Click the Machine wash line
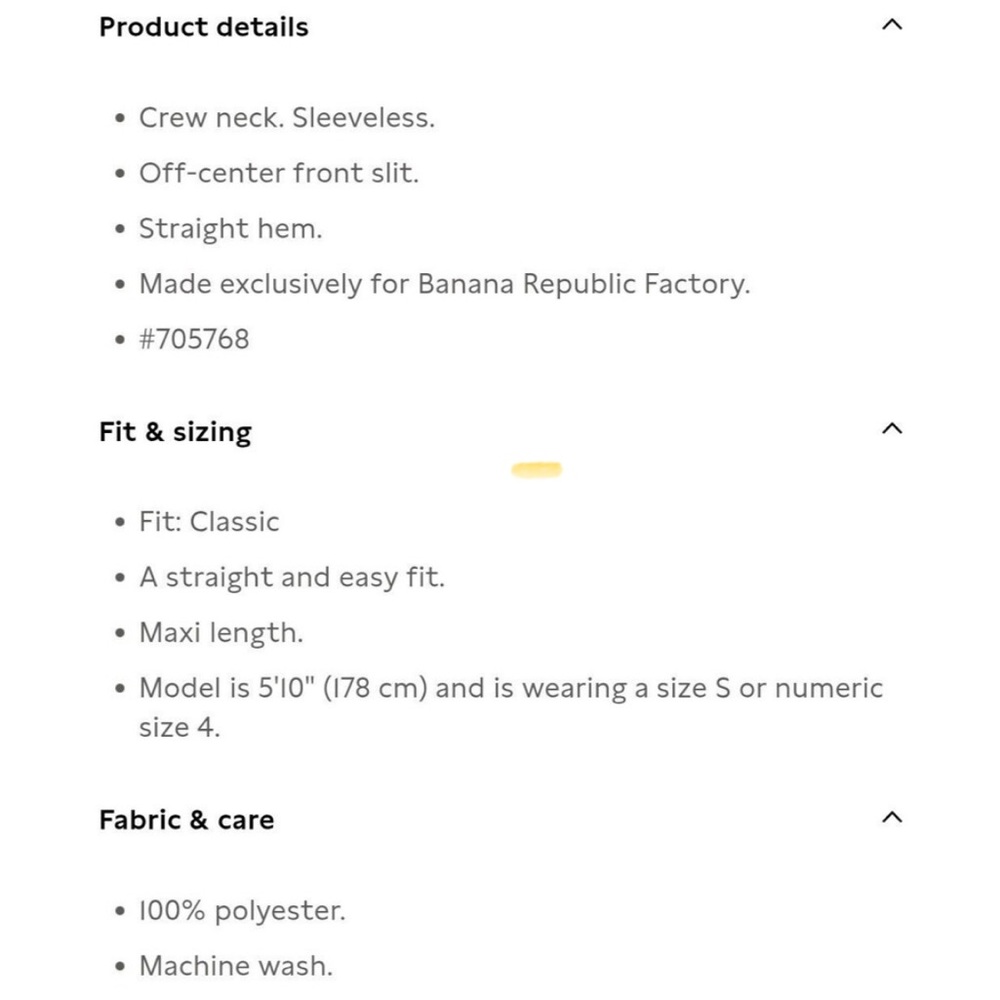Viewport: 1000px width, 1000px height. click(236, 966)
